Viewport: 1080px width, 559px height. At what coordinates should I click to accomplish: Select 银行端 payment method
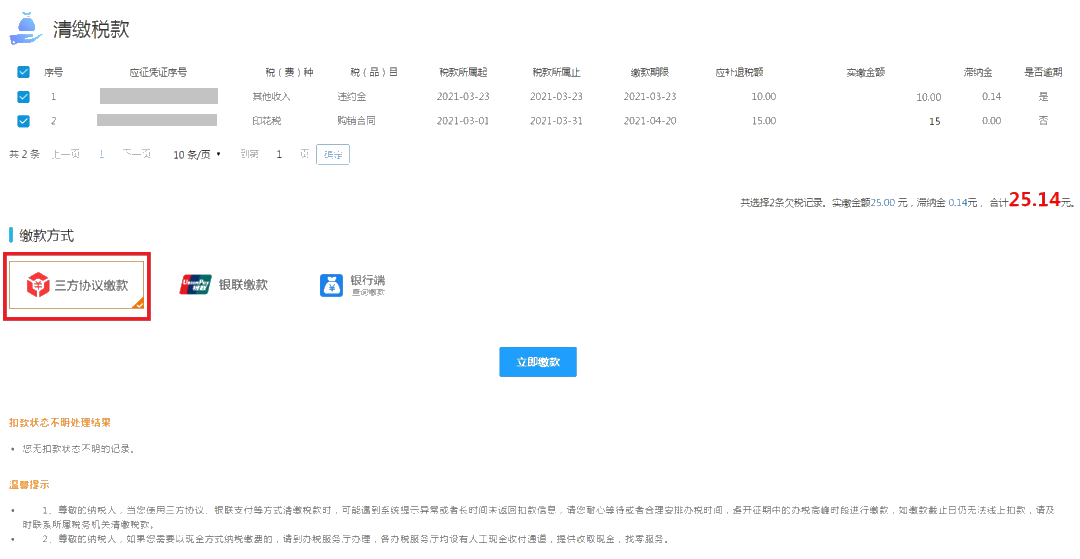(353, 285)
